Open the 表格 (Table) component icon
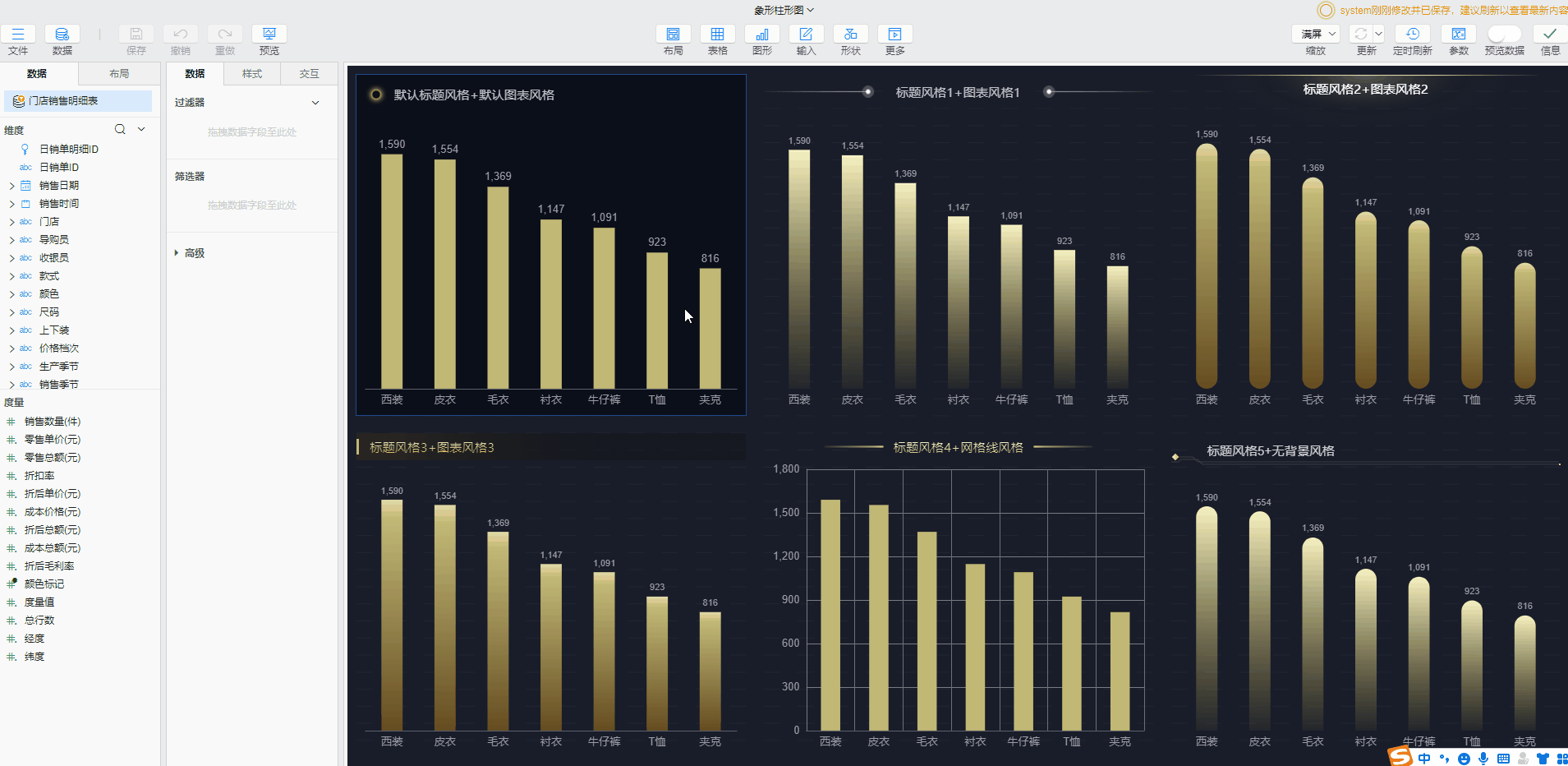 [x=717, y=35]
